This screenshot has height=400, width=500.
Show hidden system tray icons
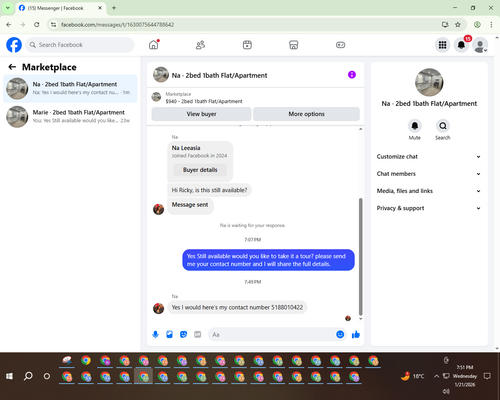click(x=436, y=376)
